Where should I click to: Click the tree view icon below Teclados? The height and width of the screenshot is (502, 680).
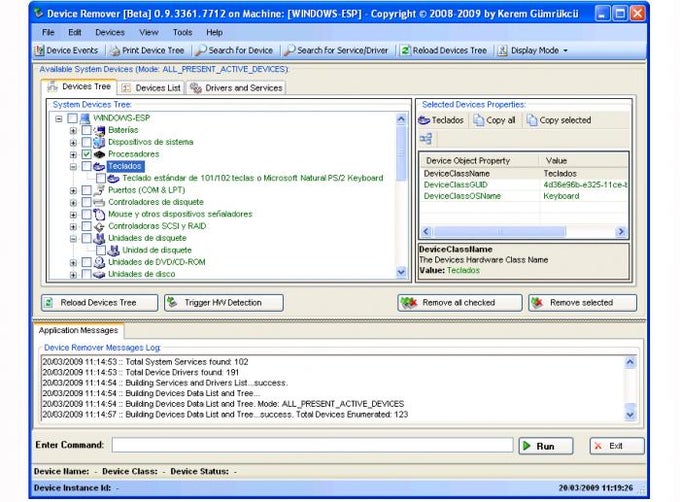426,139
